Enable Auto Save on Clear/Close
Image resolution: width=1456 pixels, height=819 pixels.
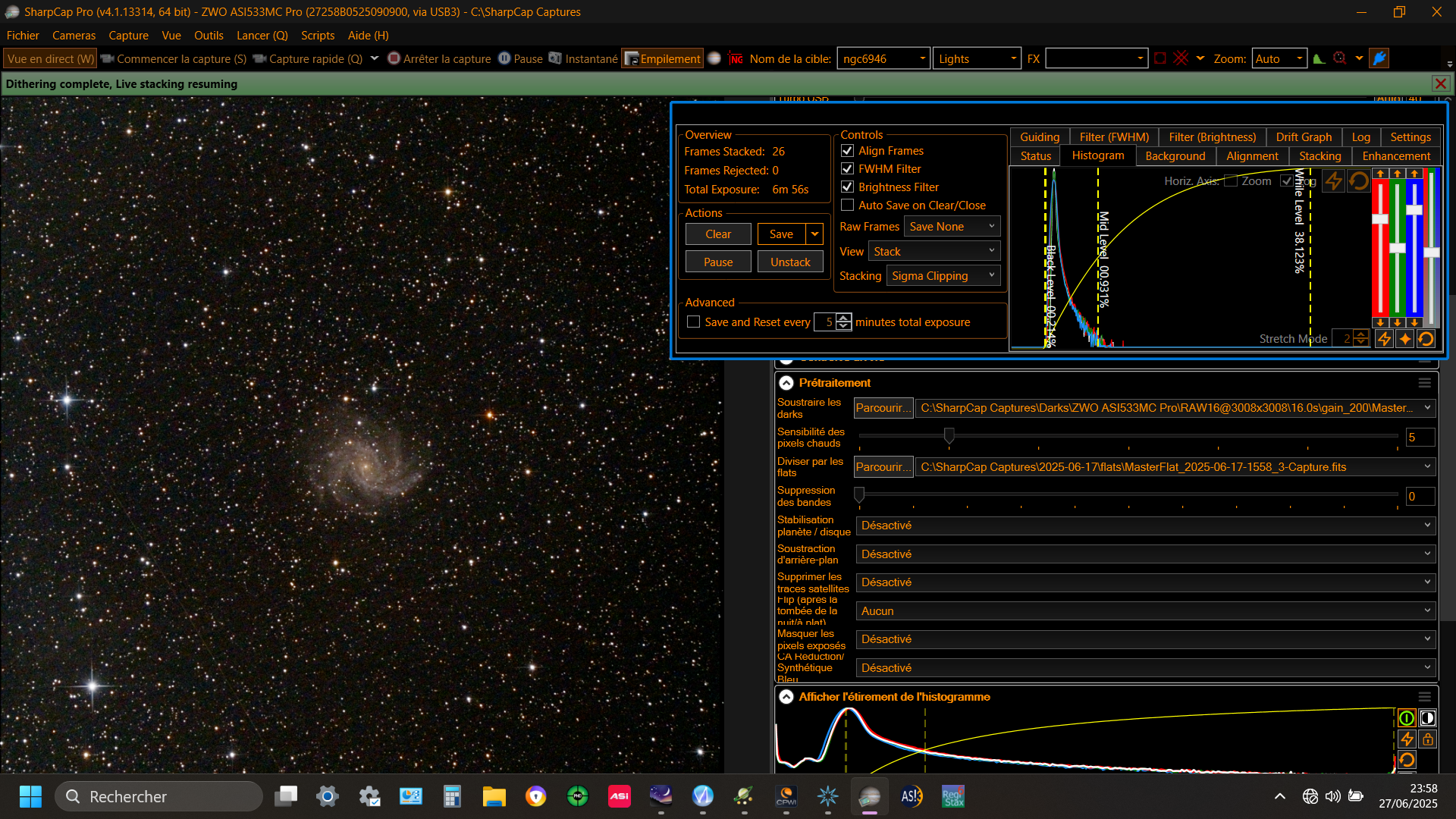pos(848,206)
